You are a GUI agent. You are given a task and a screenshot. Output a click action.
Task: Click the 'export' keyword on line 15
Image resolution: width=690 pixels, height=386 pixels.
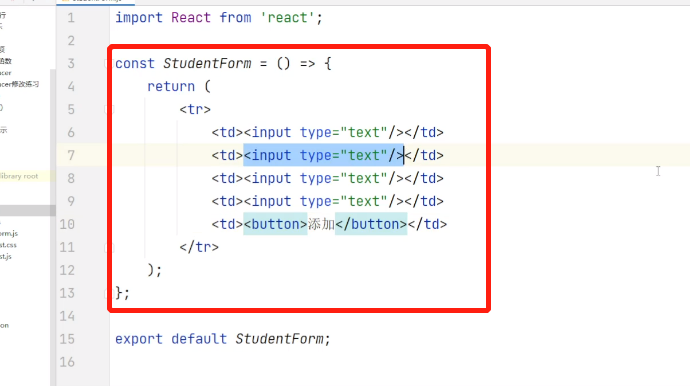[139, 339]
